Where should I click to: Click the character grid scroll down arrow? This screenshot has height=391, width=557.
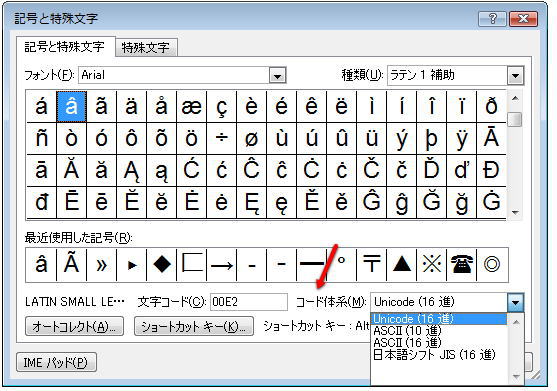[515, 212]
